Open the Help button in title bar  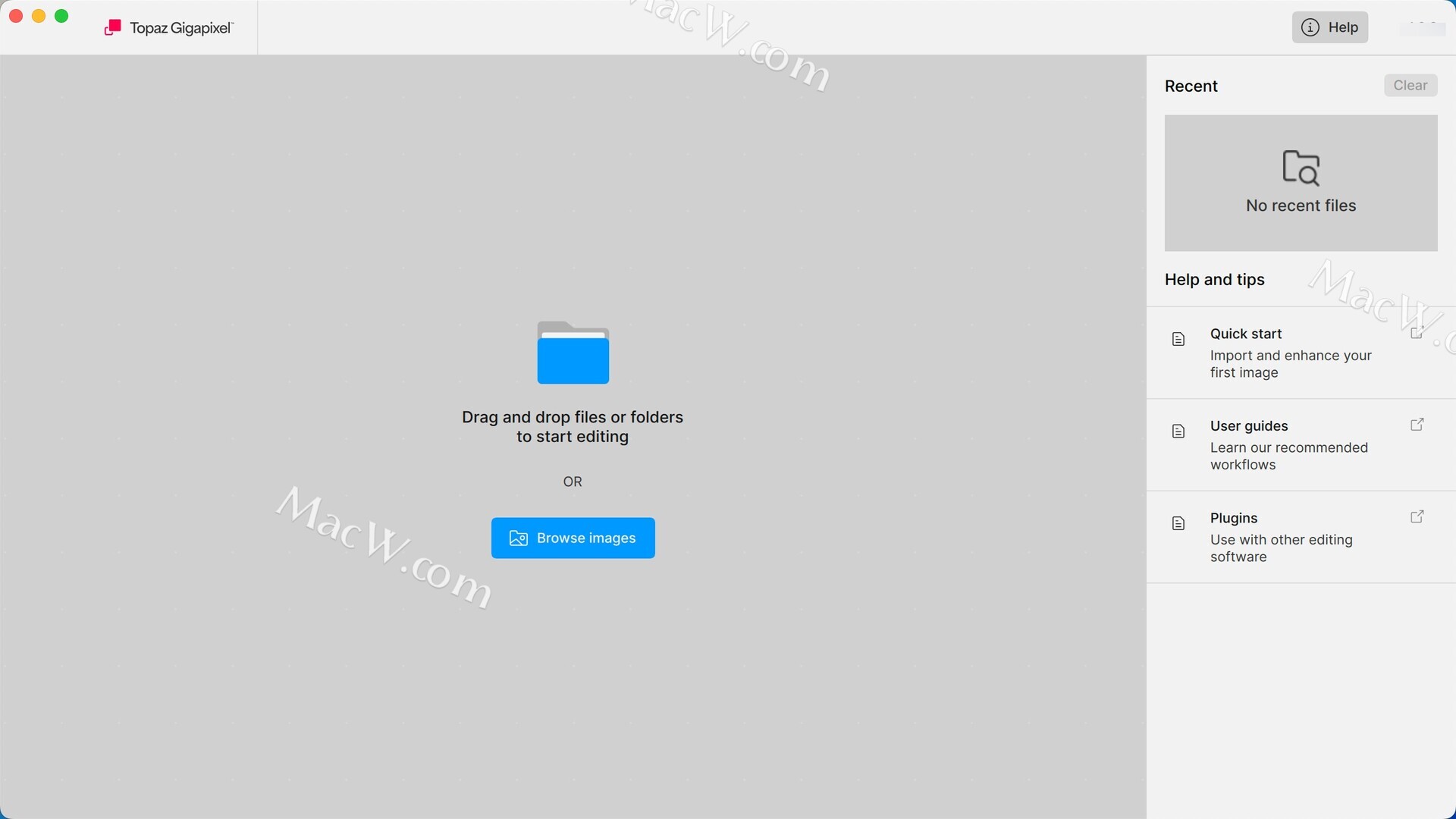pos(1329,27)
